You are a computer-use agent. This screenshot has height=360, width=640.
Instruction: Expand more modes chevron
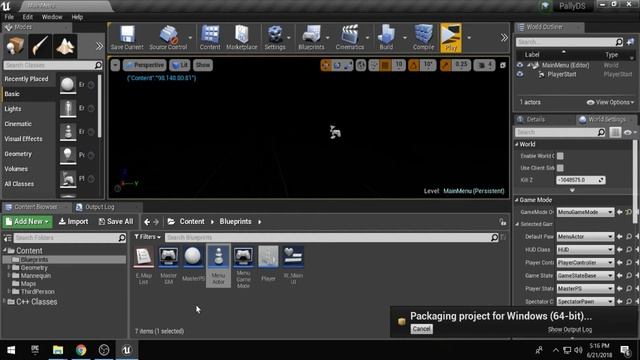(99, 46)
